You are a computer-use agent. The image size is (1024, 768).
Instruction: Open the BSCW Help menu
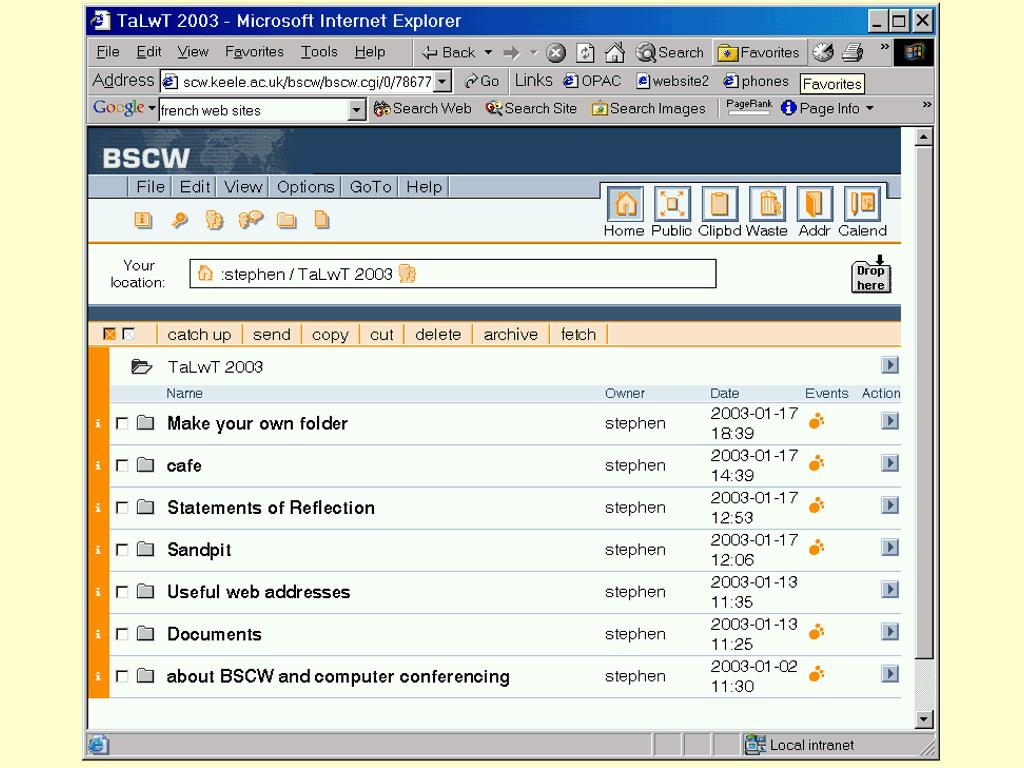tap(424, 187)
